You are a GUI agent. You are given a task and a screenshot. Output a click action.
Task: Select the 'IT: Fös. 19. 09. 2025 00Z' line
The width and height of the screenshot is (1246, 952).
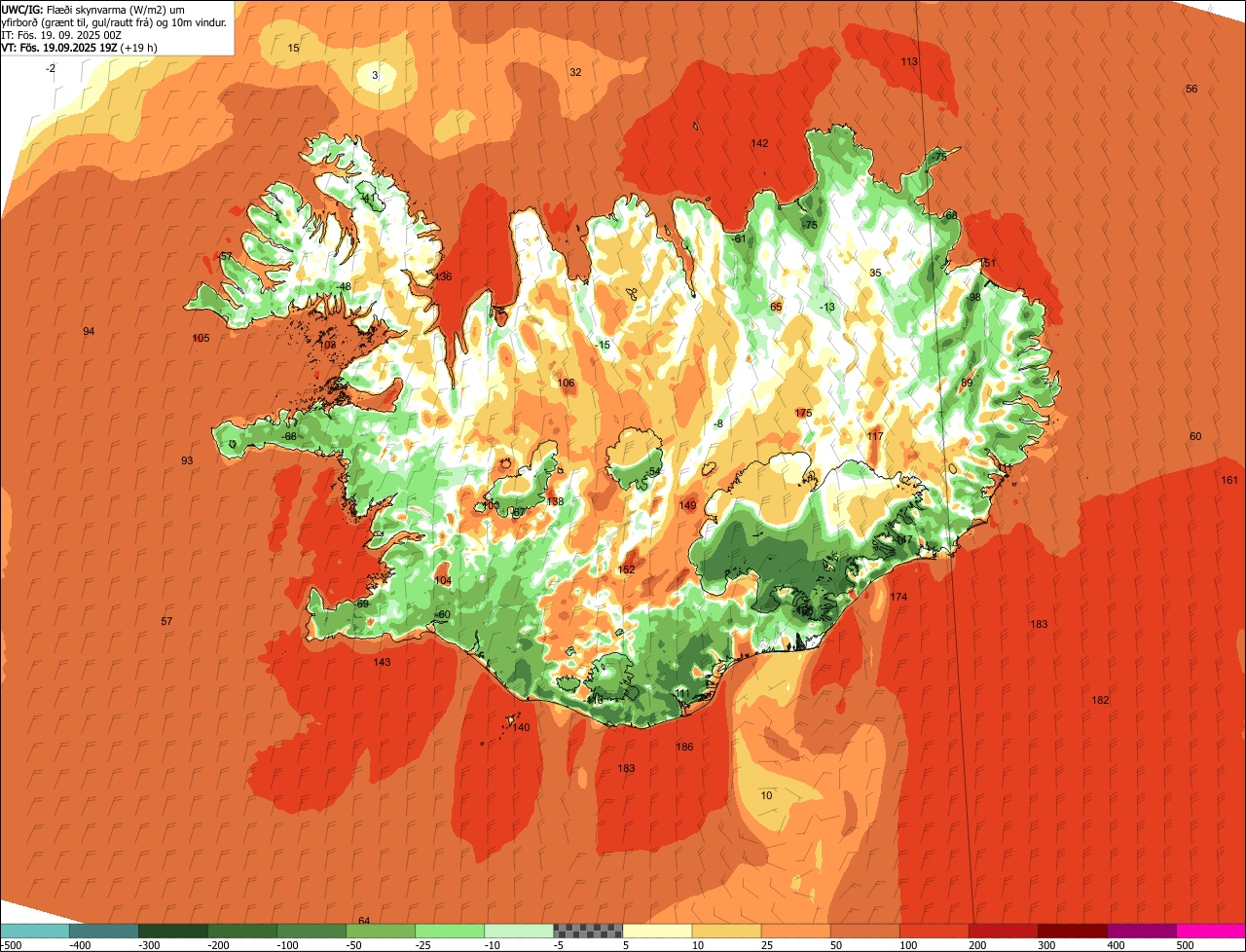(x=61, y=35)
